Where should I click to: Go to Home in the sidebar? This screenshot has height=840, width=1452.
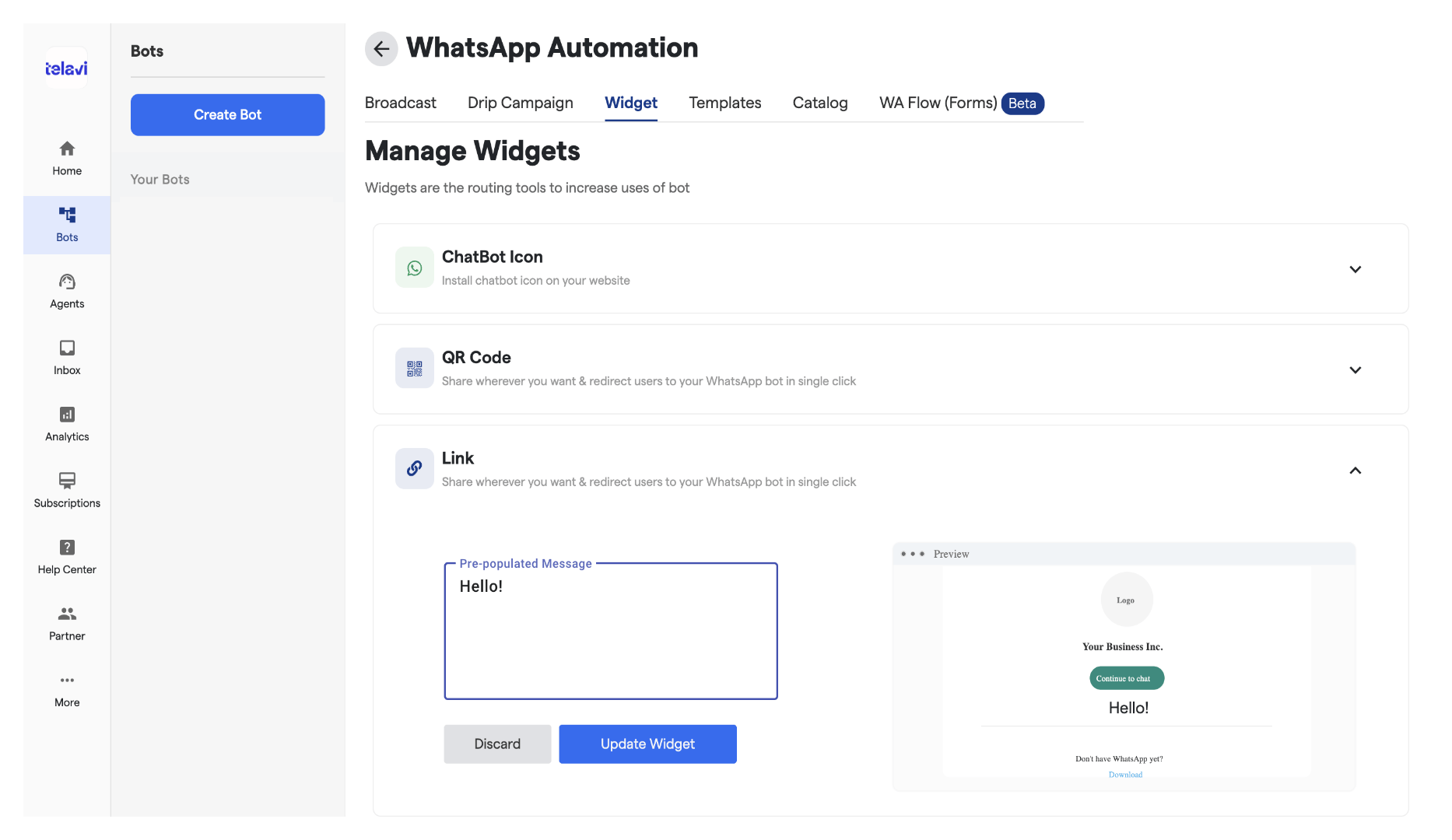(x=67, y=158)
